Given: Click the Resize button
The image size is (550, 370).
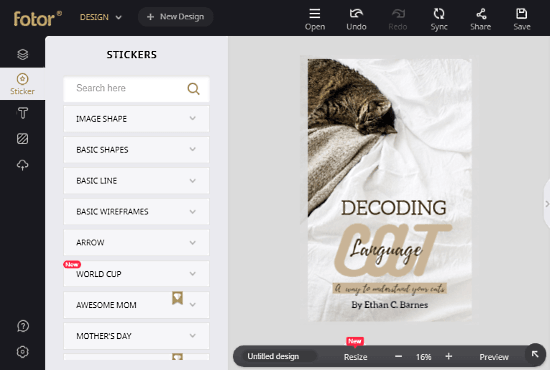Looking at the screenshot, I should click(355, 357).
